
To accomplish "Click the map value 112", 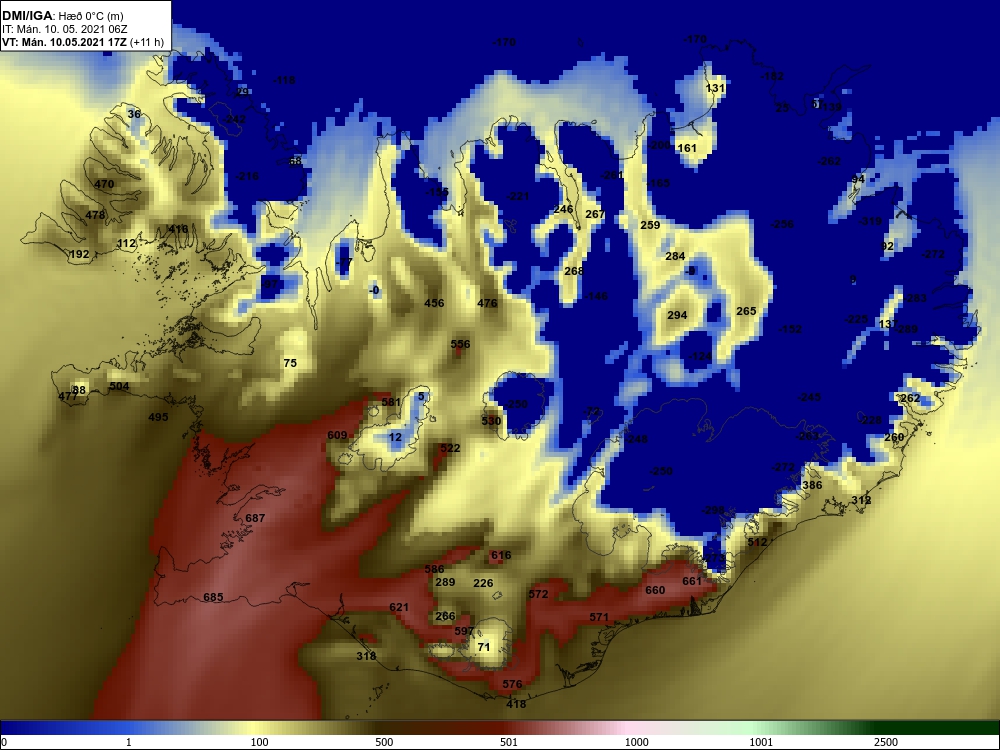I will point(126,244).
